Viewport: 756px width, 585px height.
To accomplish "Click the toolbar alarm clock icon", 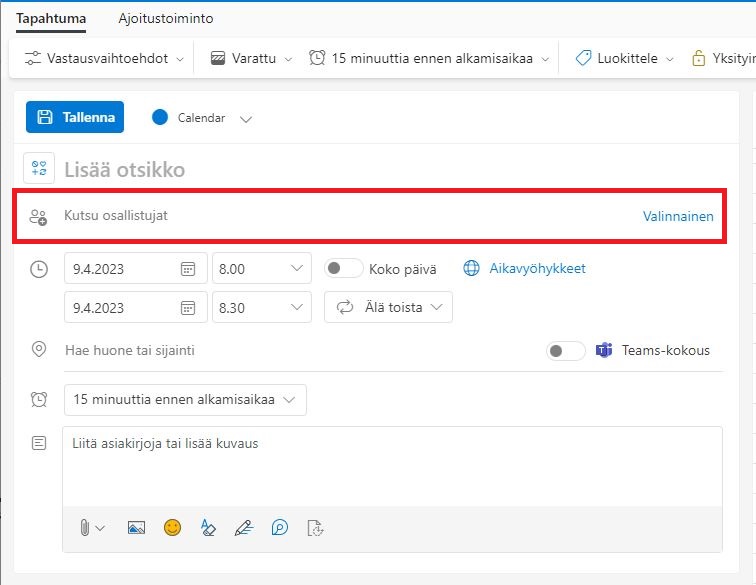I will coord(317,57).
